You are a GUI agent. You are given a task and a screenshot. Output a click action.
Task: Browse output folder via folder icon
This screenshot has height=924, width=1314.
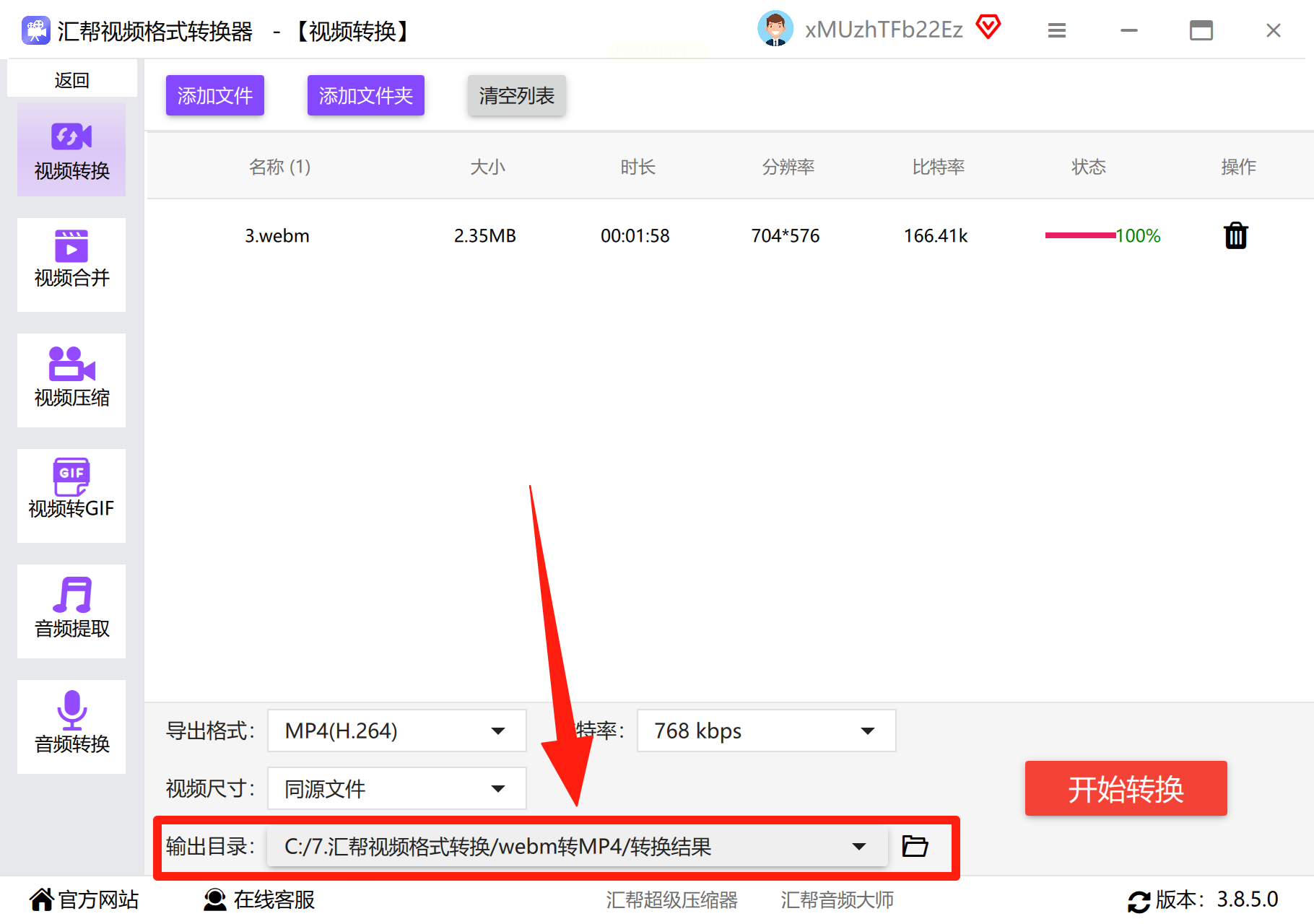coord(915,845)
